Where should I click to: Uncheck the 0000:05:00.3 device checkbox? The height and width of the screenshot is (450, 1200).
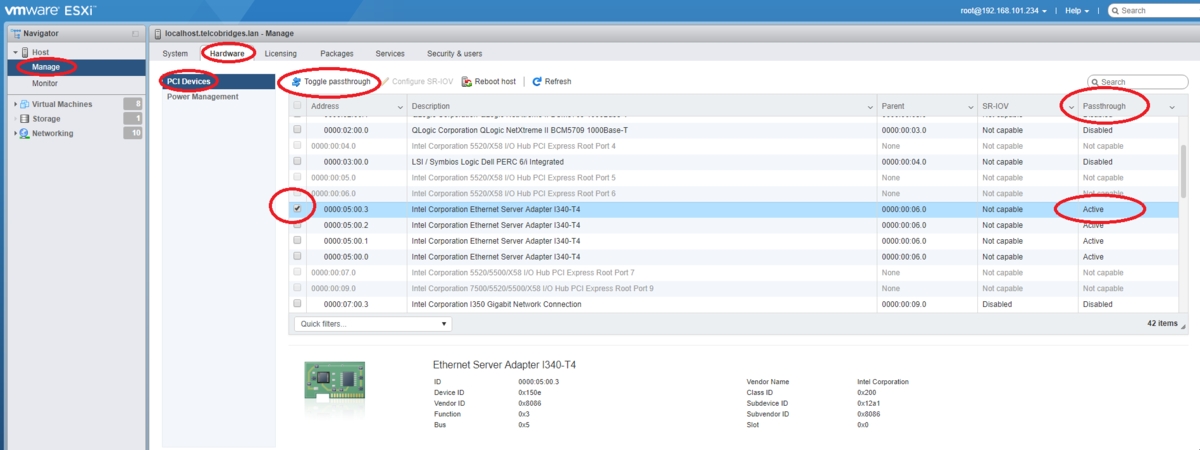point(297,209)
